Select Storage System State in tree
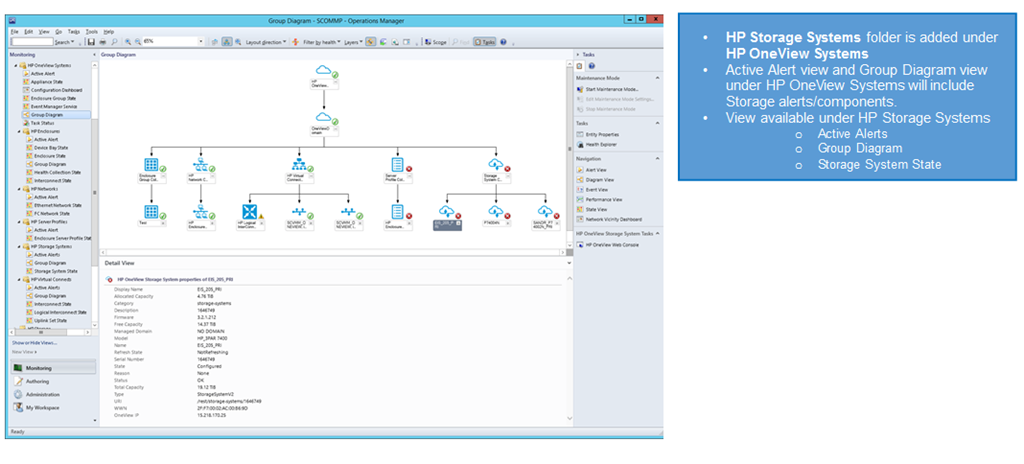Viewport: 1024px width, 464px height. pyautogui.click(x=57, y=270)
